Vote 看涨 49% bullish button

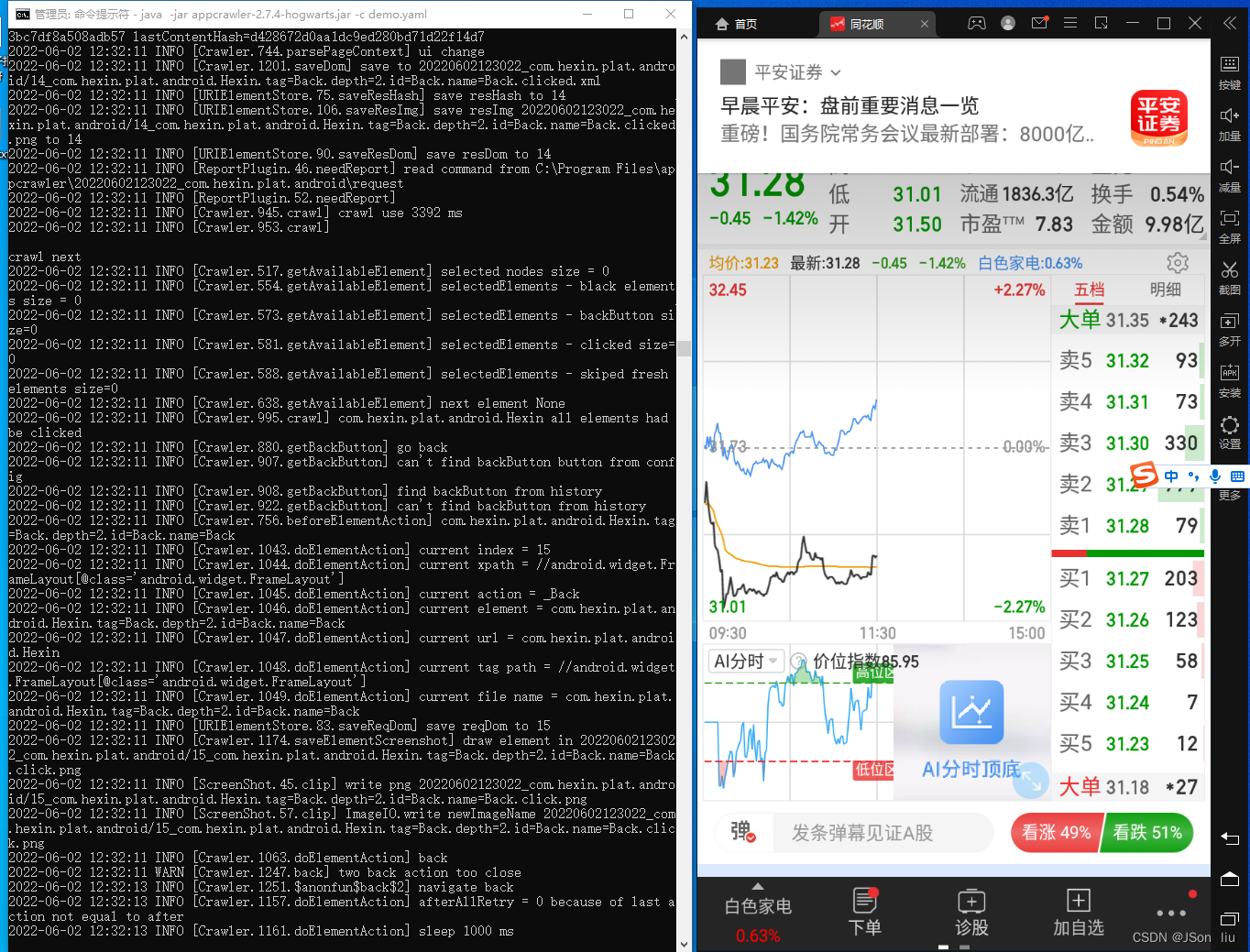(x=1056, y=832)
